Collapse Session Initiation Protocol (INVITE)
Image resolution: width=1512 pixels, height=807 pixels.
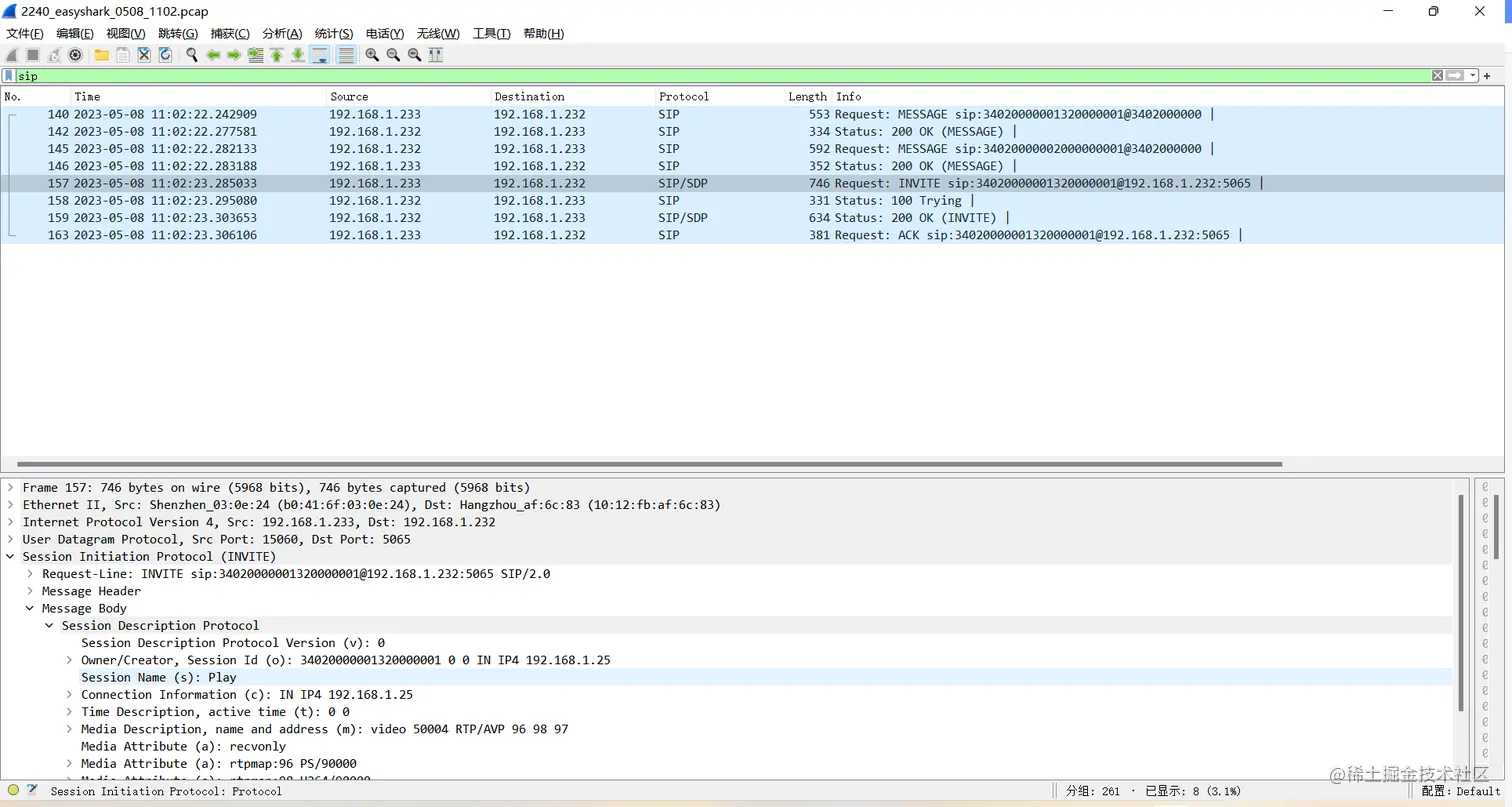pos(11,557)
